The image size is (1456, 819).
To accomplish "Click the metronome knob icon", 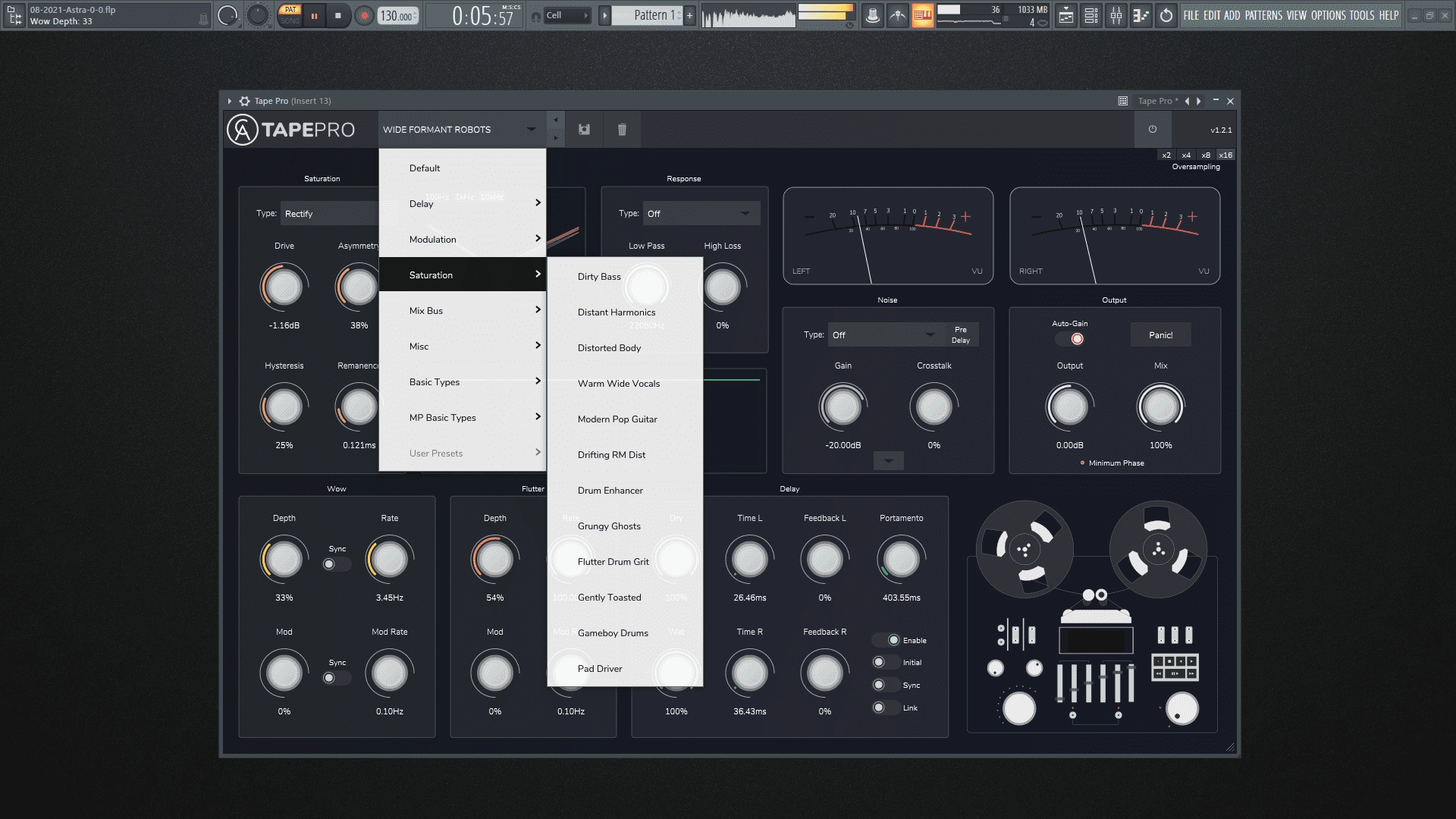I will pyautogui.click(x=873, y=15).
